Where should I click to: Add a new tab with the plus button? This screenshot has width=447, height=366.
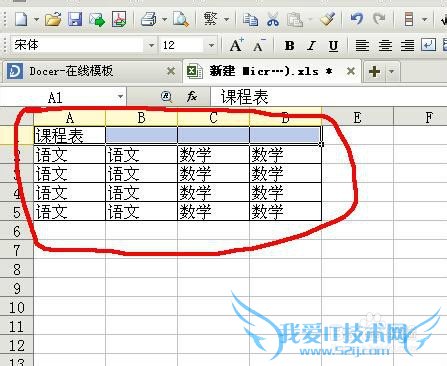(374, 71)
